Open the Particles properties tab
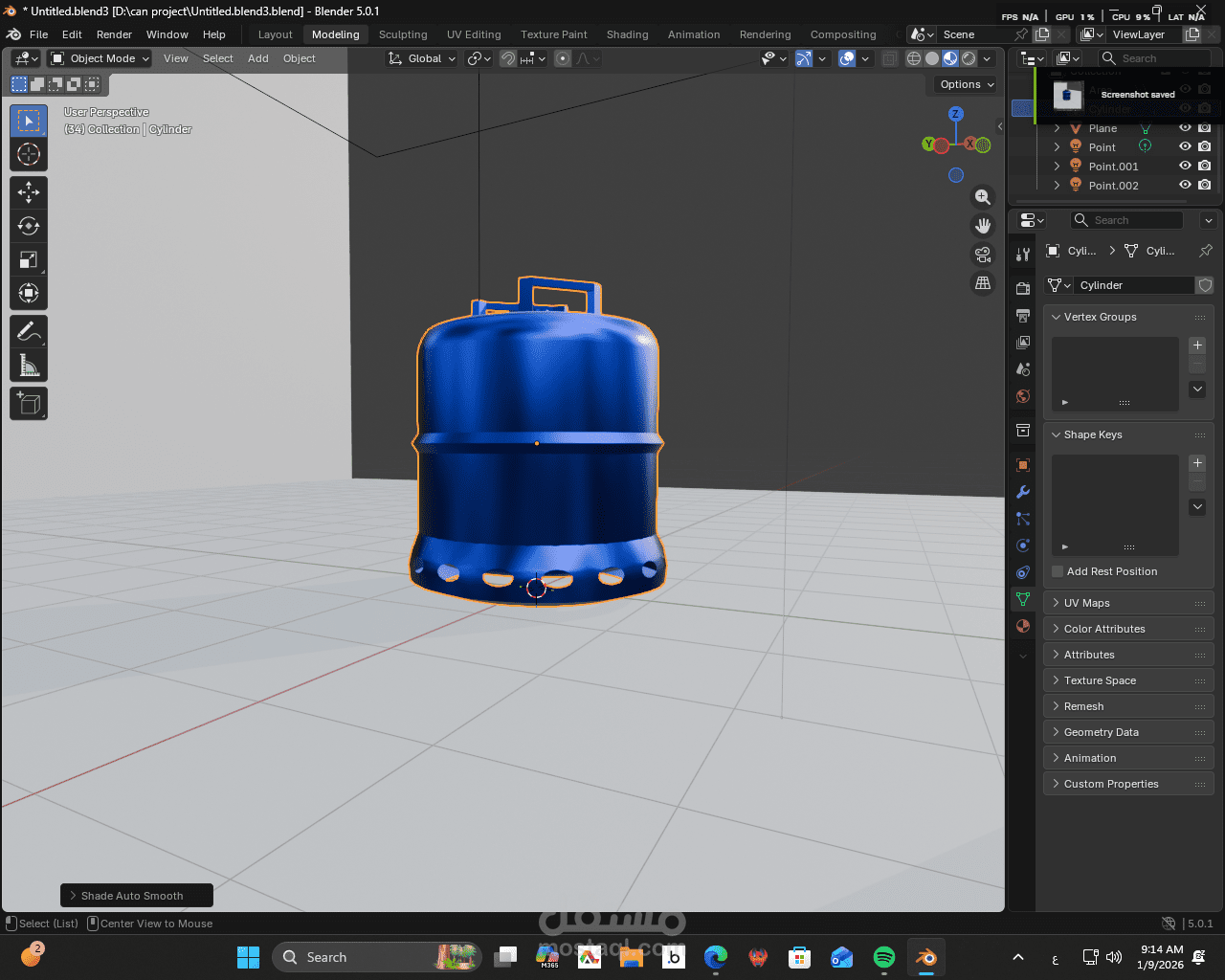The image size is (1225, 980). tap(1023, 519)
